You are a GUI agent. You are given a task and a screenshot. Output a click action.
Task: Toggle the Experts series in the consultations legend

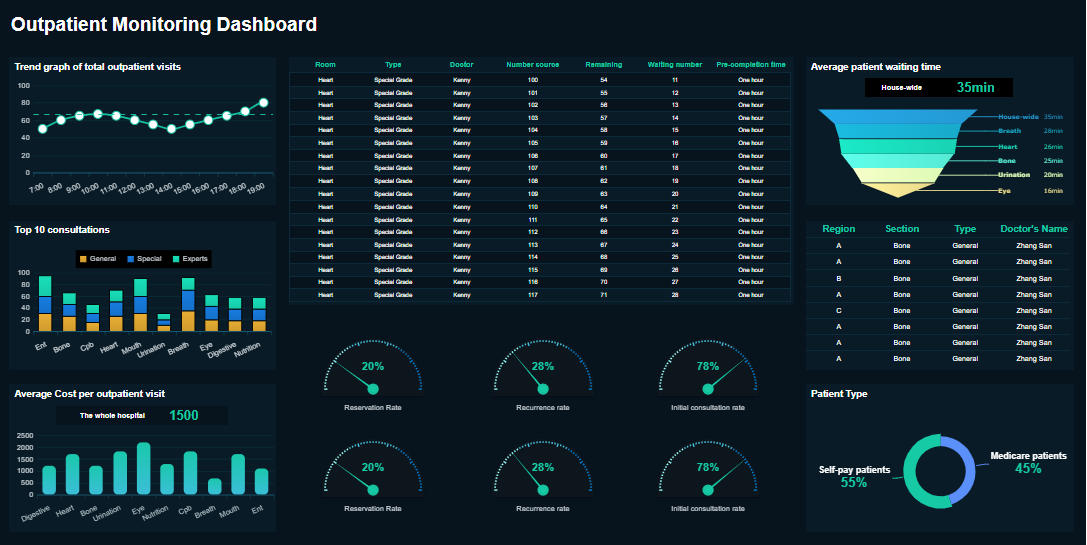point(190,259)
